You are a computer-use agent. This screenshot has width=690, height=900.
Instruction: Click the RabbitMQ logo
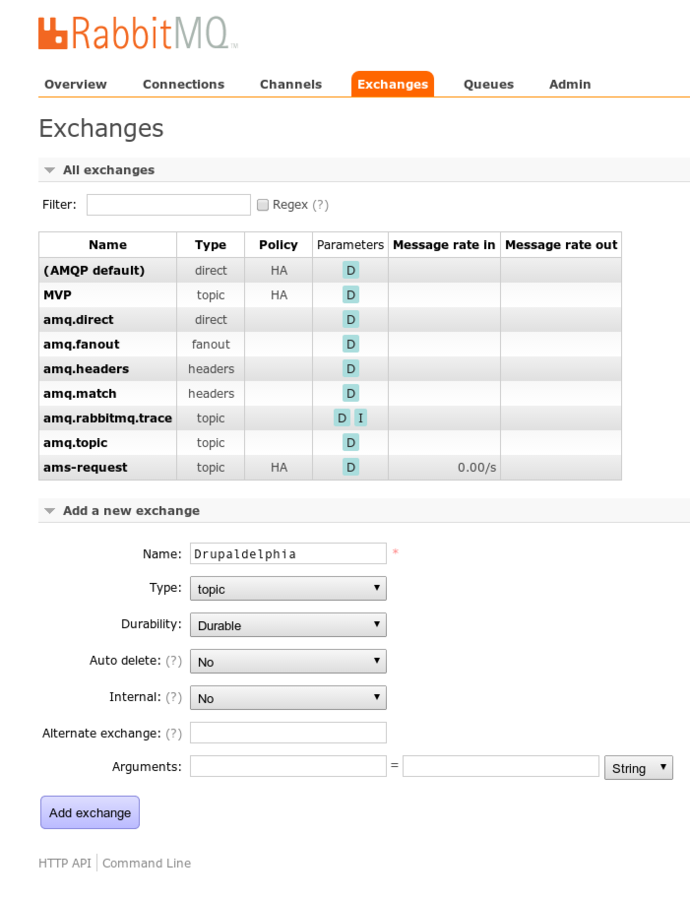point(138,33)
